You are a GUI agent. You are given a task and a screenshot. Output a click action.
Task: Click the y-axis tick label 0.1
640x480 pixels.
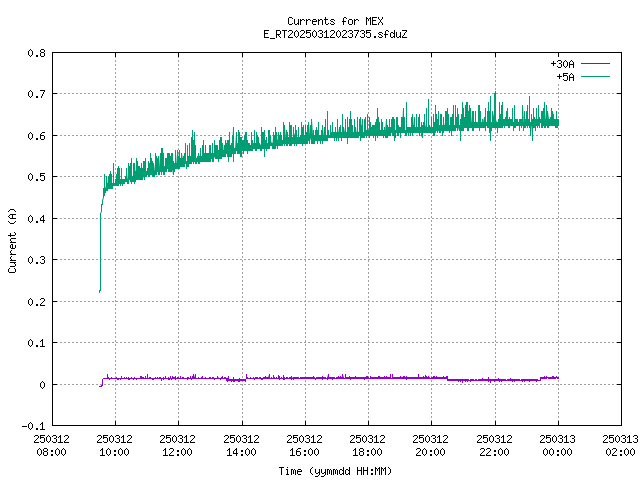(36, 343)
